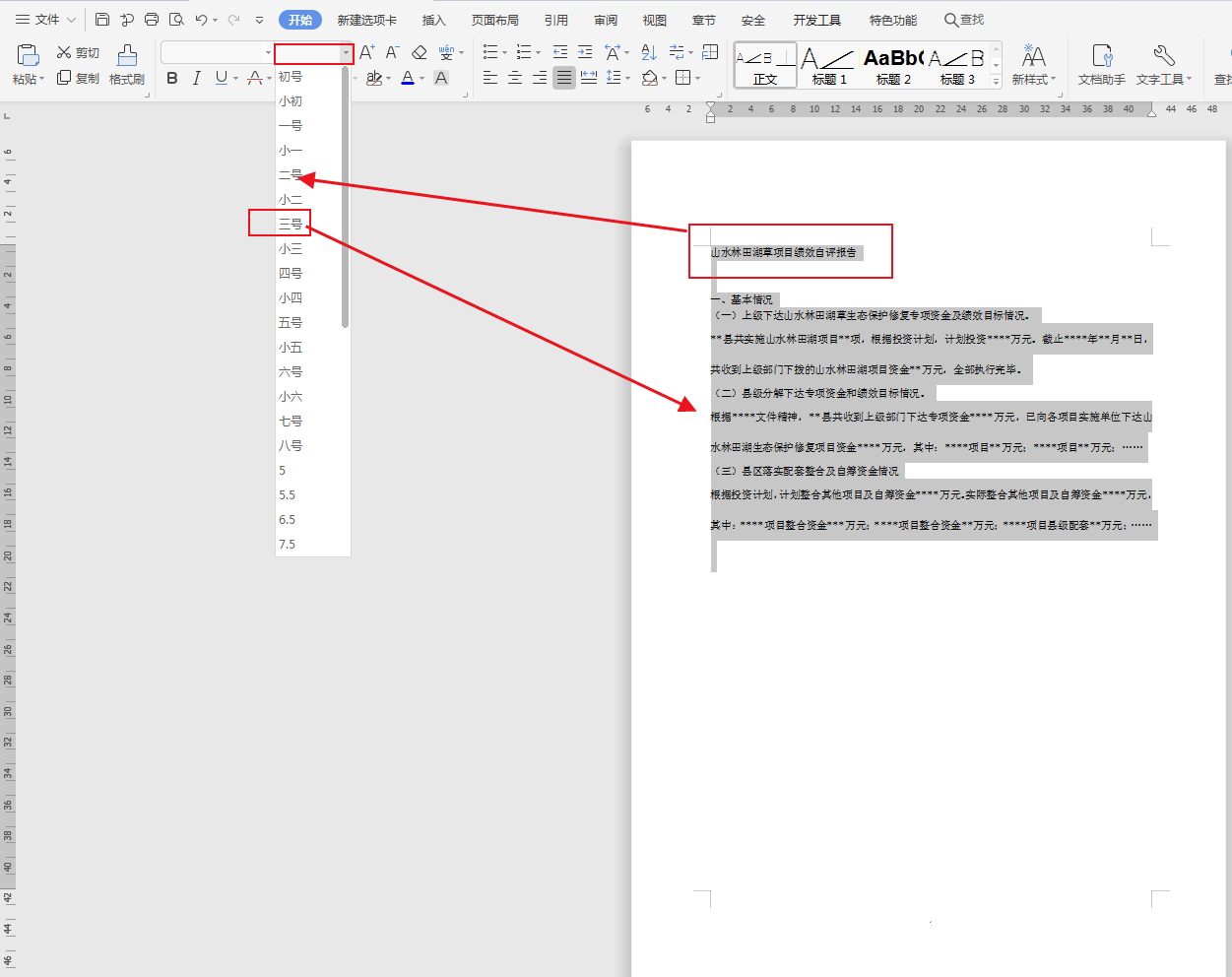
Task: Click the Sort A-Z icon
Action: point(649,53)
